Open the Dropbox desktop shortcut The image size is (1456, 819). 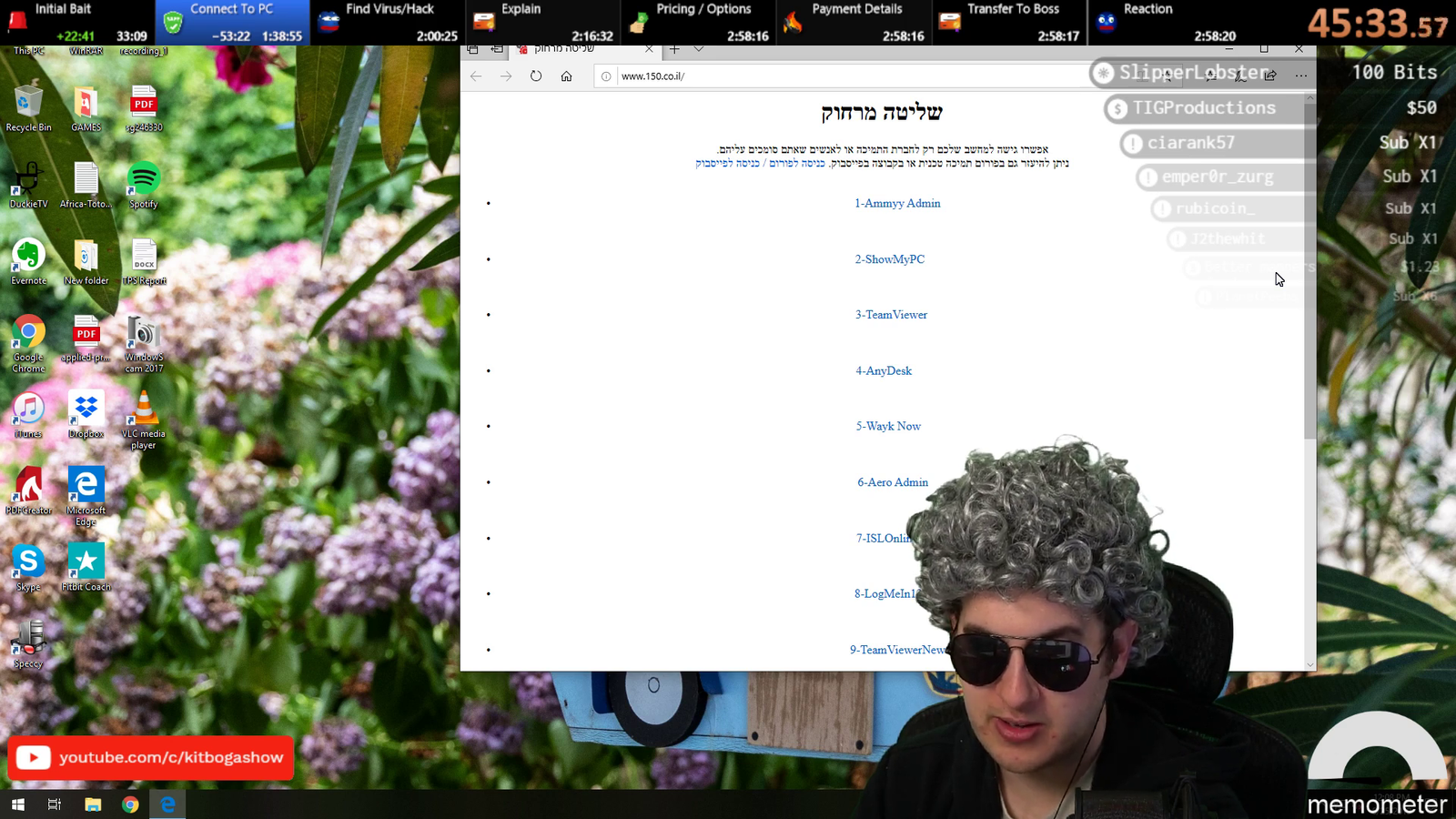pos(86,414)
